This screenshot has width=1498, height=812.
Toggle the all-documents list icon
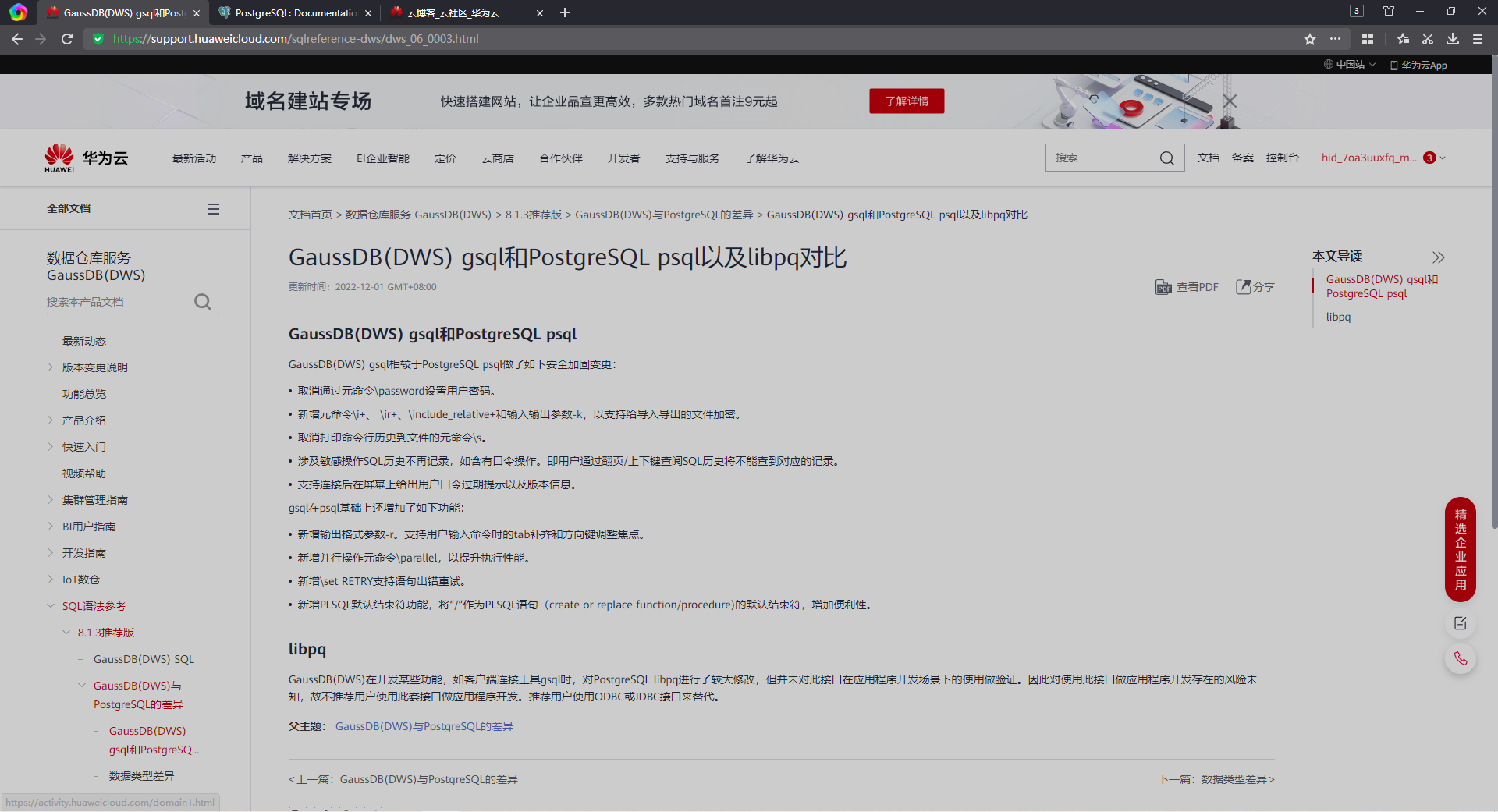coord(214,209)
